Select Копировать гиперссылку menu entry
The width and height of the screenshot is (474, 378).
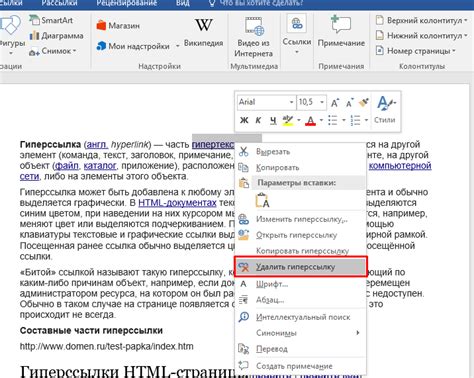point(301,251)
